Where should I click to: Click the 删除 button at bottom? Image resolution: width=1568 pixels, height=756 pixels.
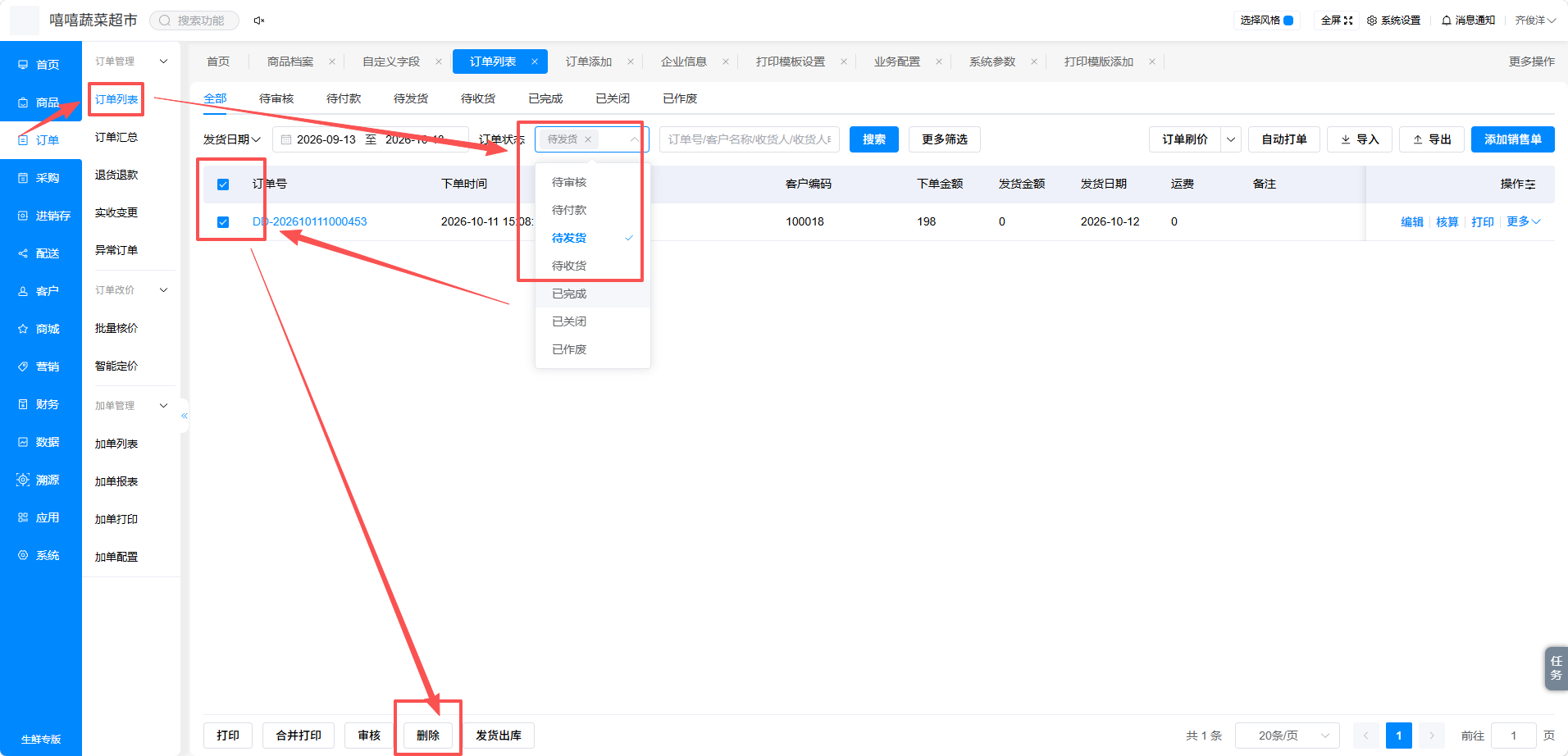point(428,736)
